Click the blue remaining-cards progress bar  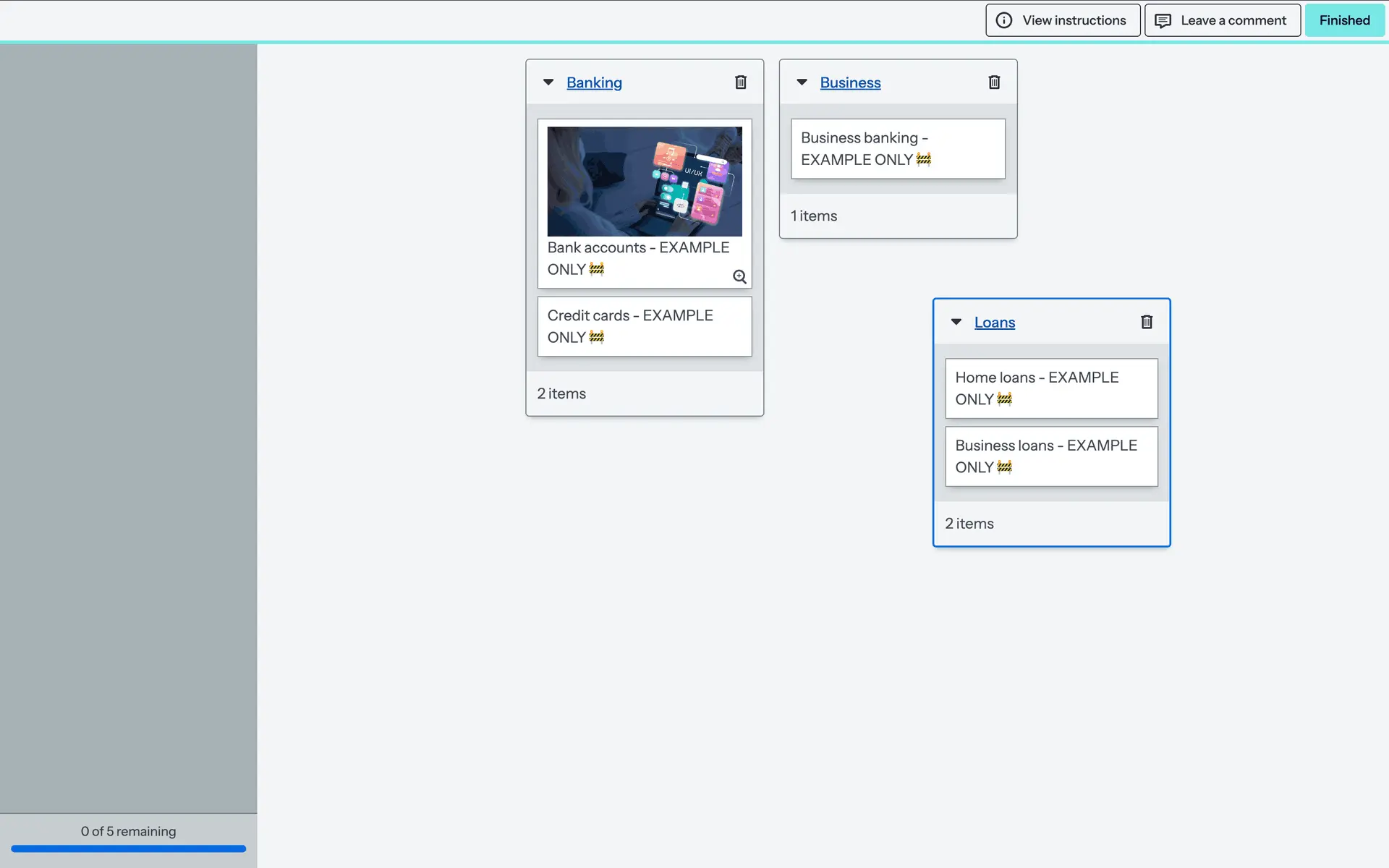tap(128, 848)
